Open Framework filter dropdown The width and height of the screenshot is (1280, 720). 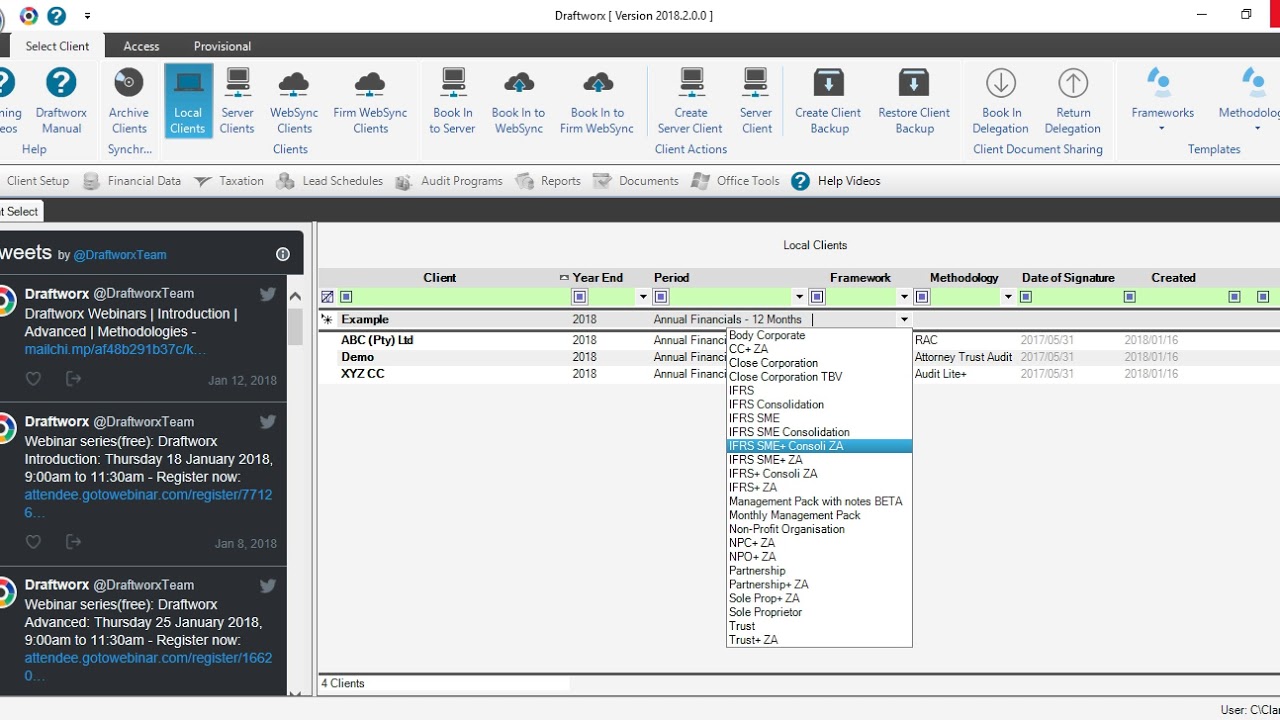point(904,297)
